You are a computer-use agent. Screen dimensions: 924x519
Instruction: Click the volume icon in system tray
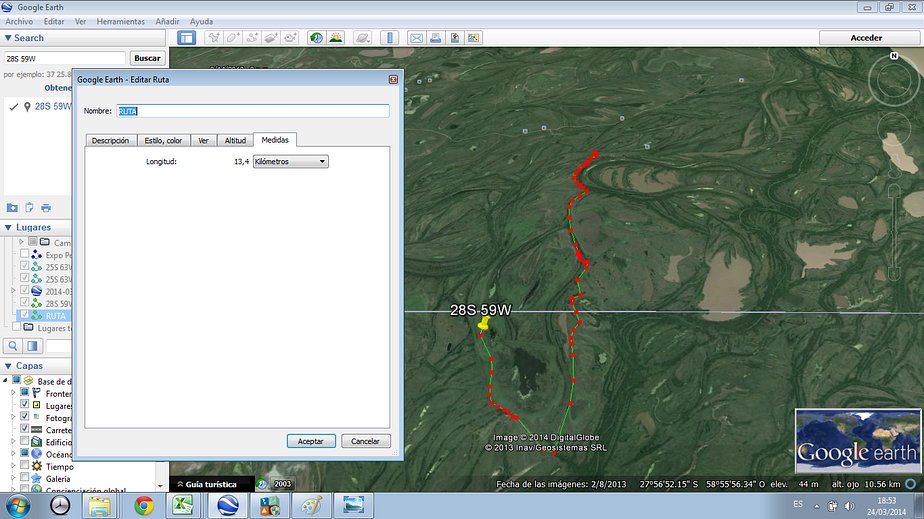849,505
